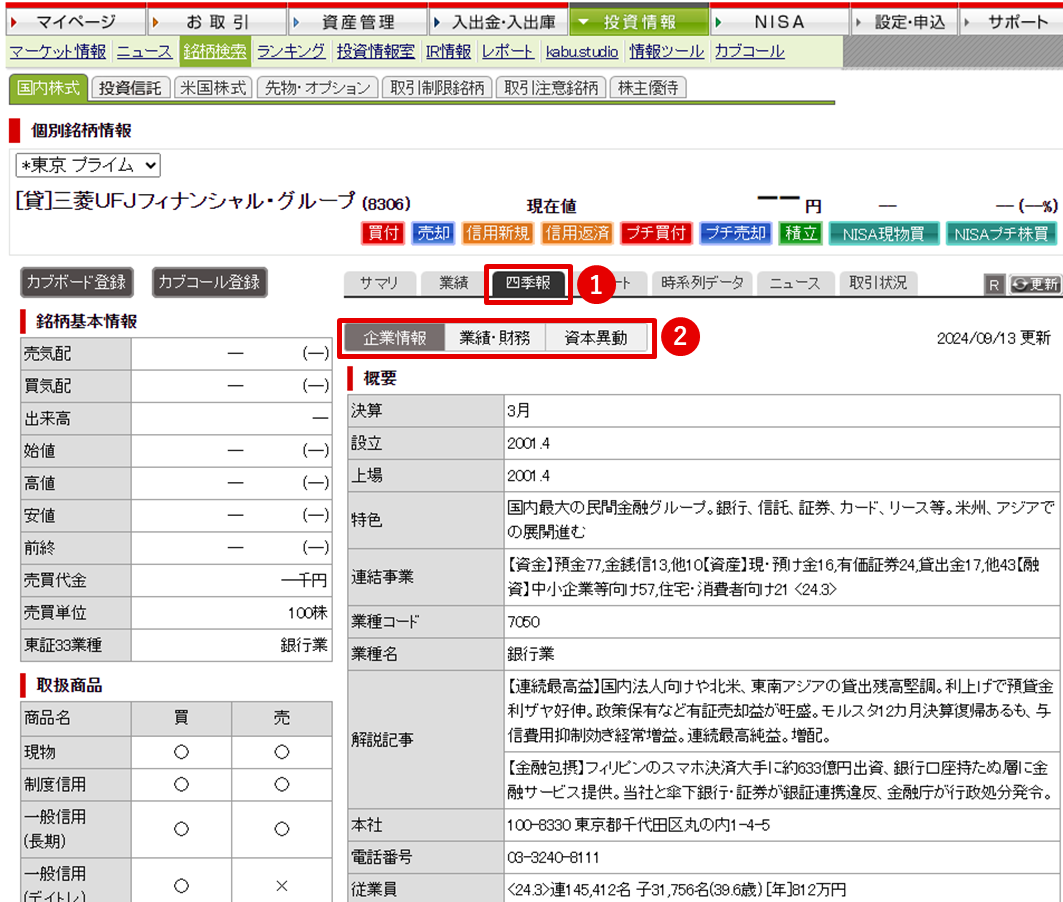Open the ランキング link

pyautogui.click(x=291, y=52)
